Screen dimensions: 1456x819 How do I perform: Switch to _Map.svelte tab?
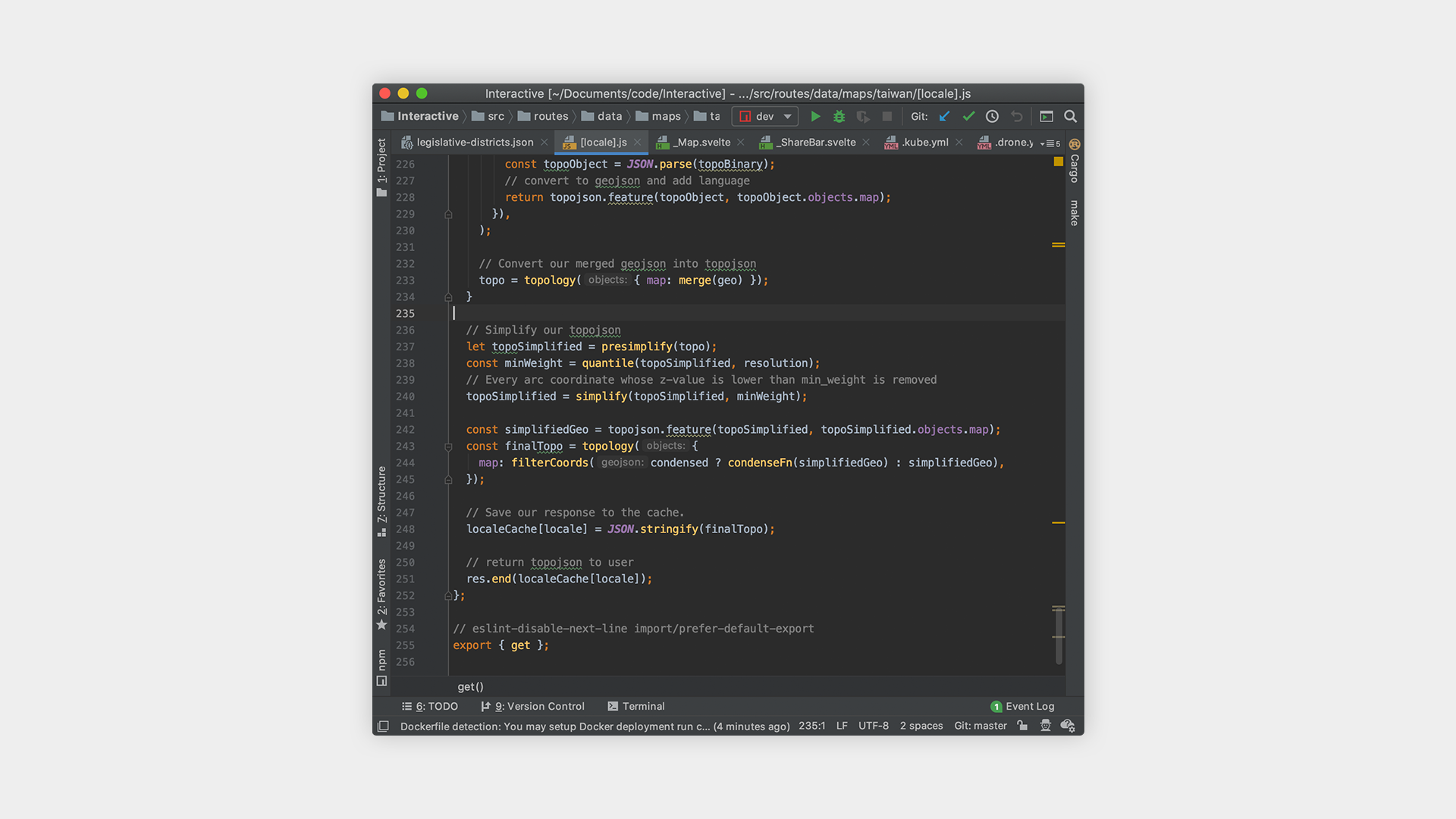point(696,142)
